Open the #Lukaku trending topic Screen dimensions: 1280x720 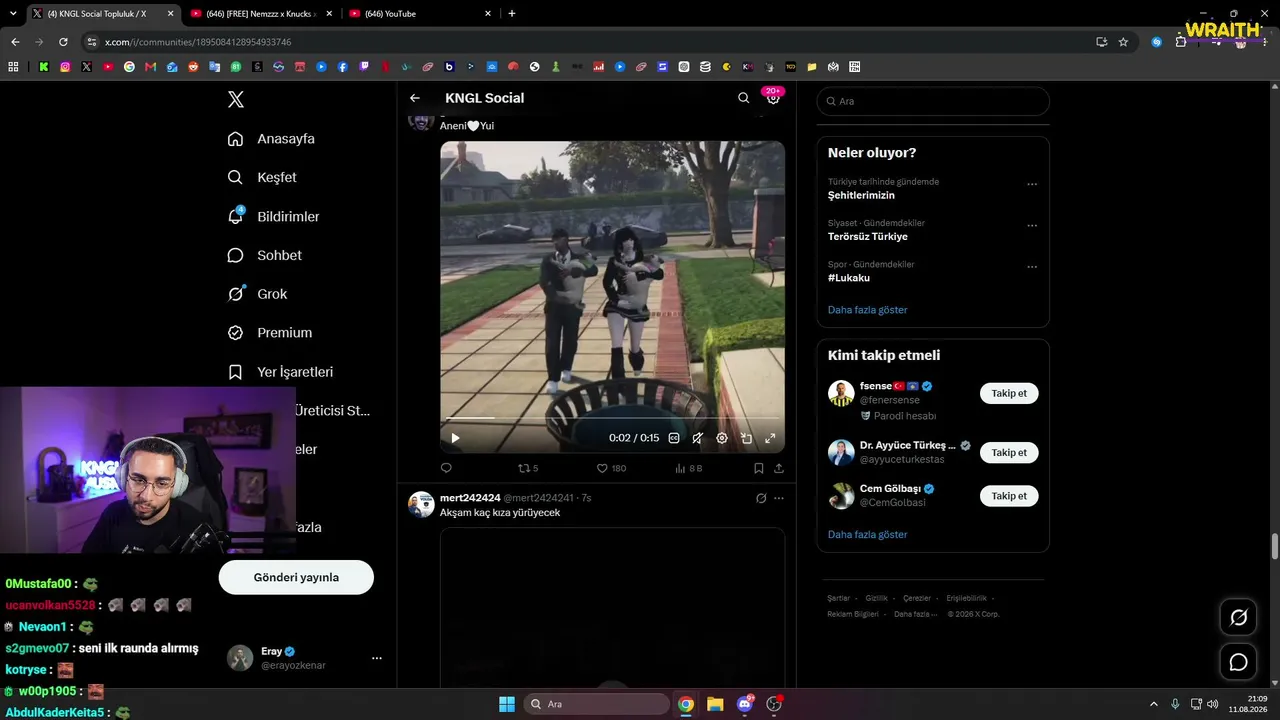[x=849, y=278]
